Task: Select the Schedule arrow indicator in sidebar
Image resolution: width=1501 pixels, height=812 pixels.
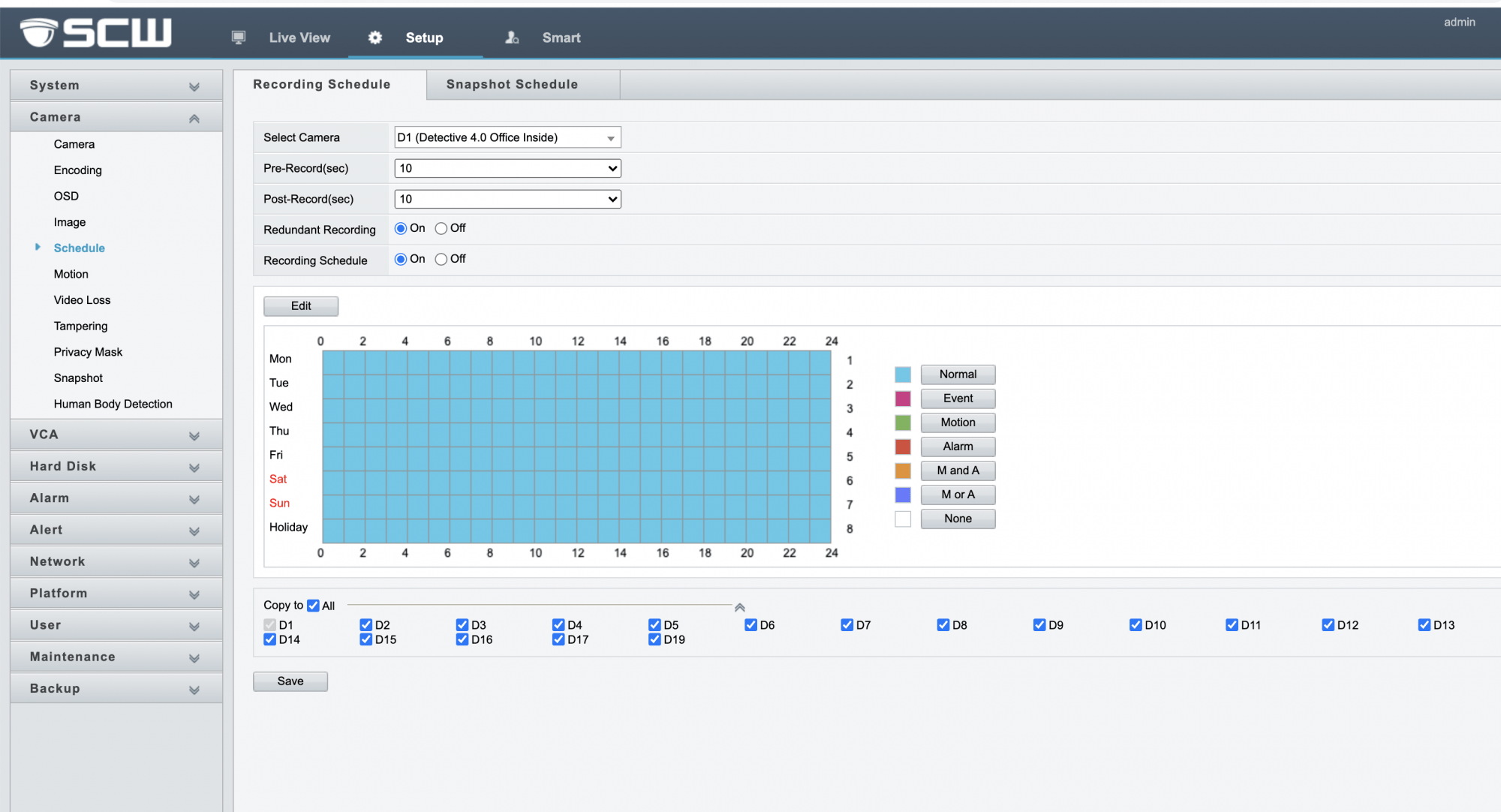Action: pos(38,248)
